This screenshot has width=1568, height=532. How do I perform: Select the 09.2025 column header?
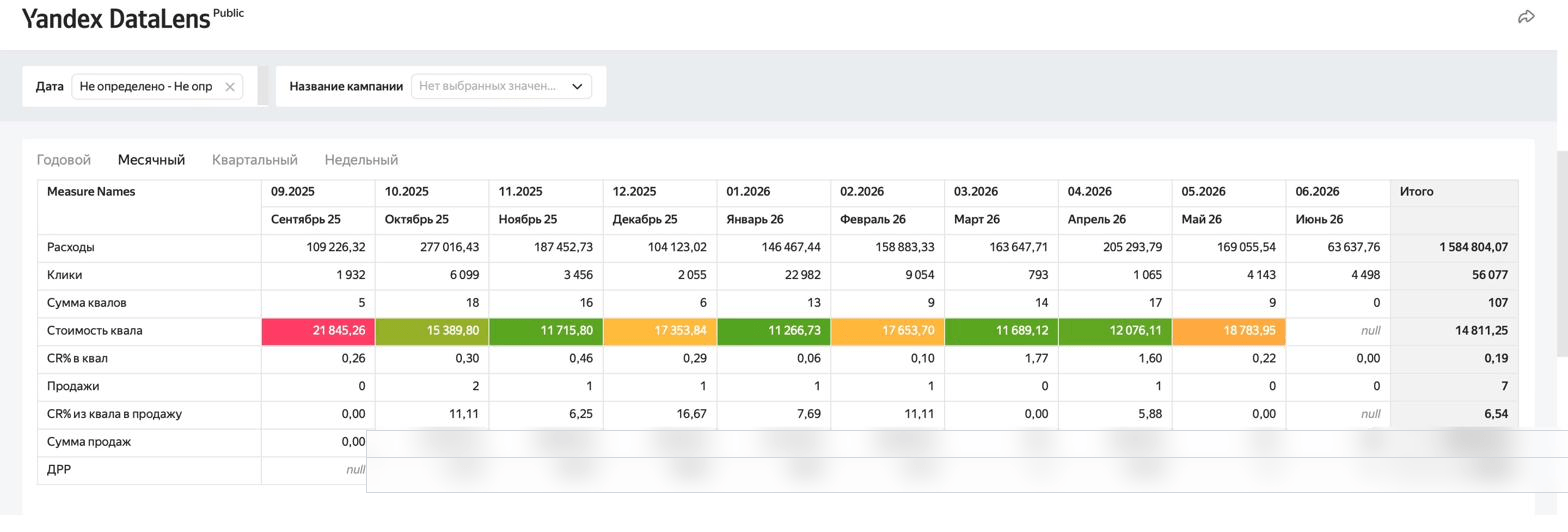point(293,192)
